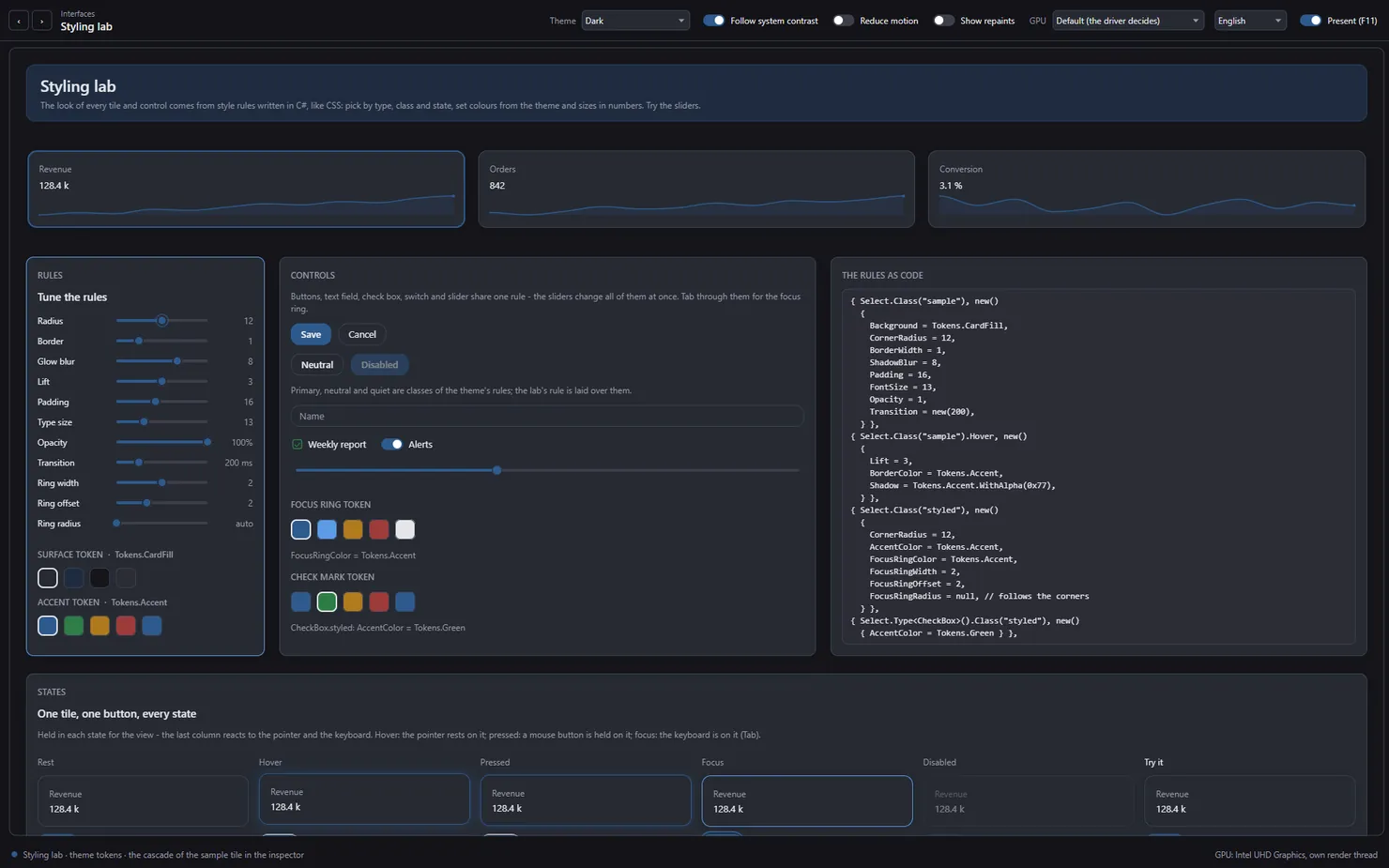Select the red Check mark token swatch
The image size is (1389, 868).
[x=379, y=602]
